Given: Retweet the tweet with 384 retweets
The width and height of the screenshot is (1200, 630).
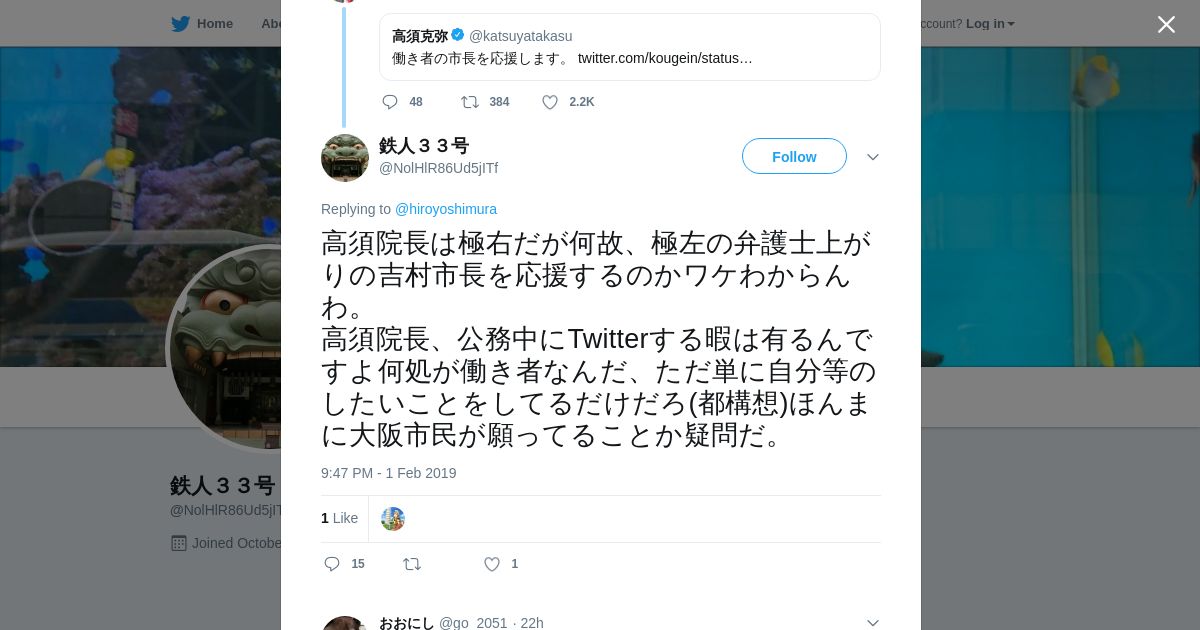Looking at the screenshot, I should (x=469, y=102).
